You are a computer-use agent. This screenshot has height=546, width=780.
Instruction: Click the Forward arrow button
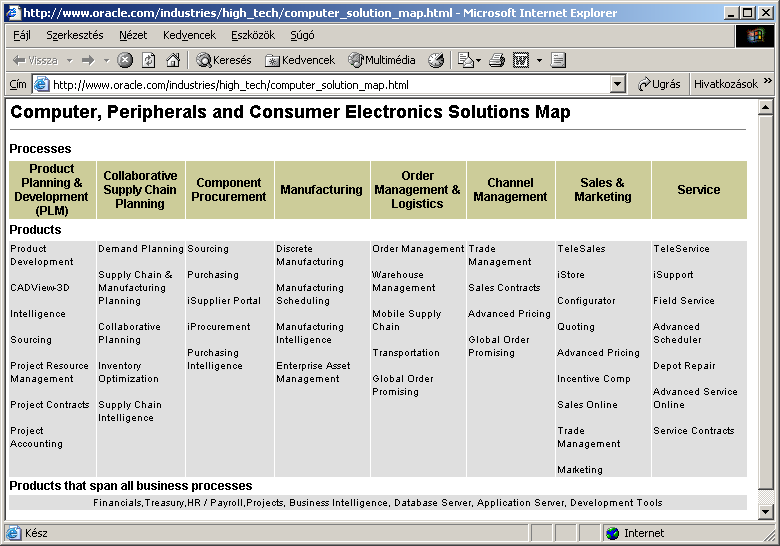coord(88,60)
